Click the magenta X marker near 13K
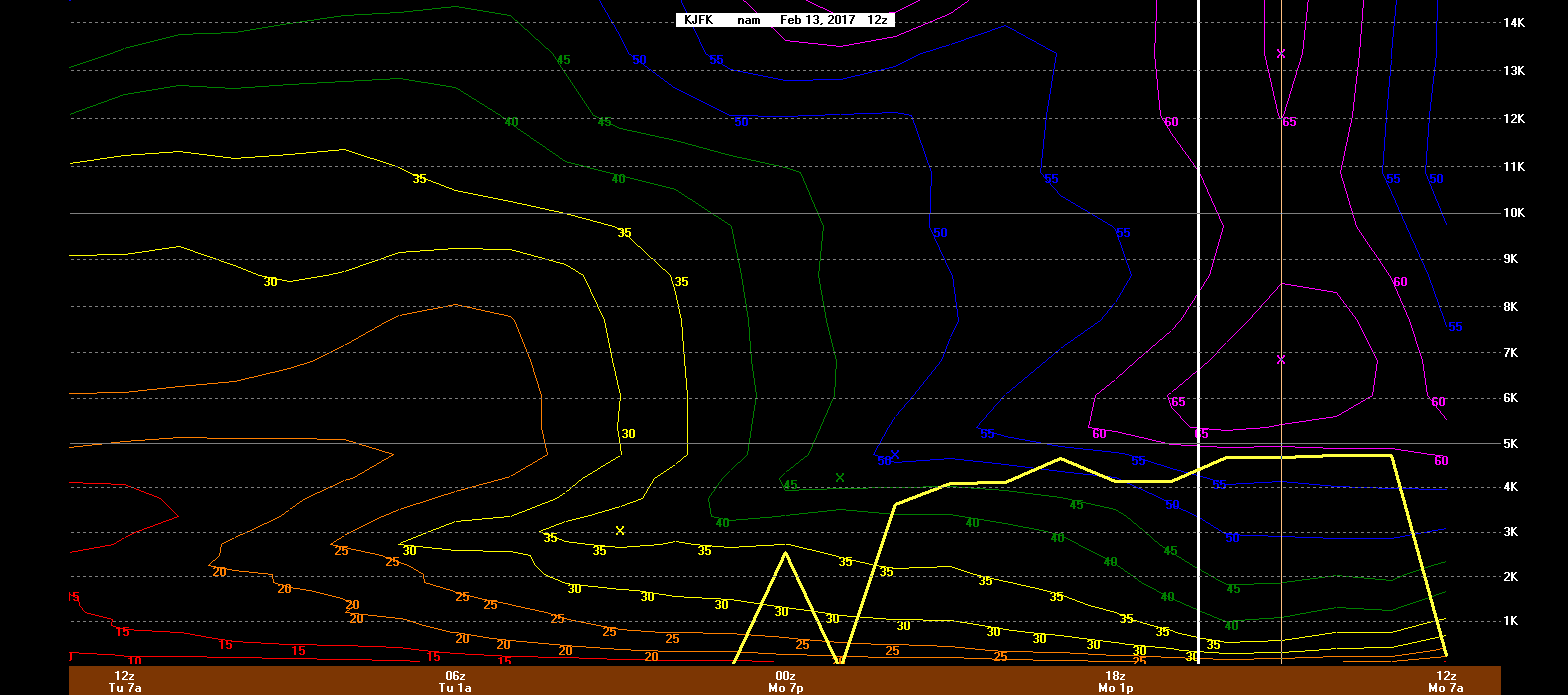 pos(1281,54)
